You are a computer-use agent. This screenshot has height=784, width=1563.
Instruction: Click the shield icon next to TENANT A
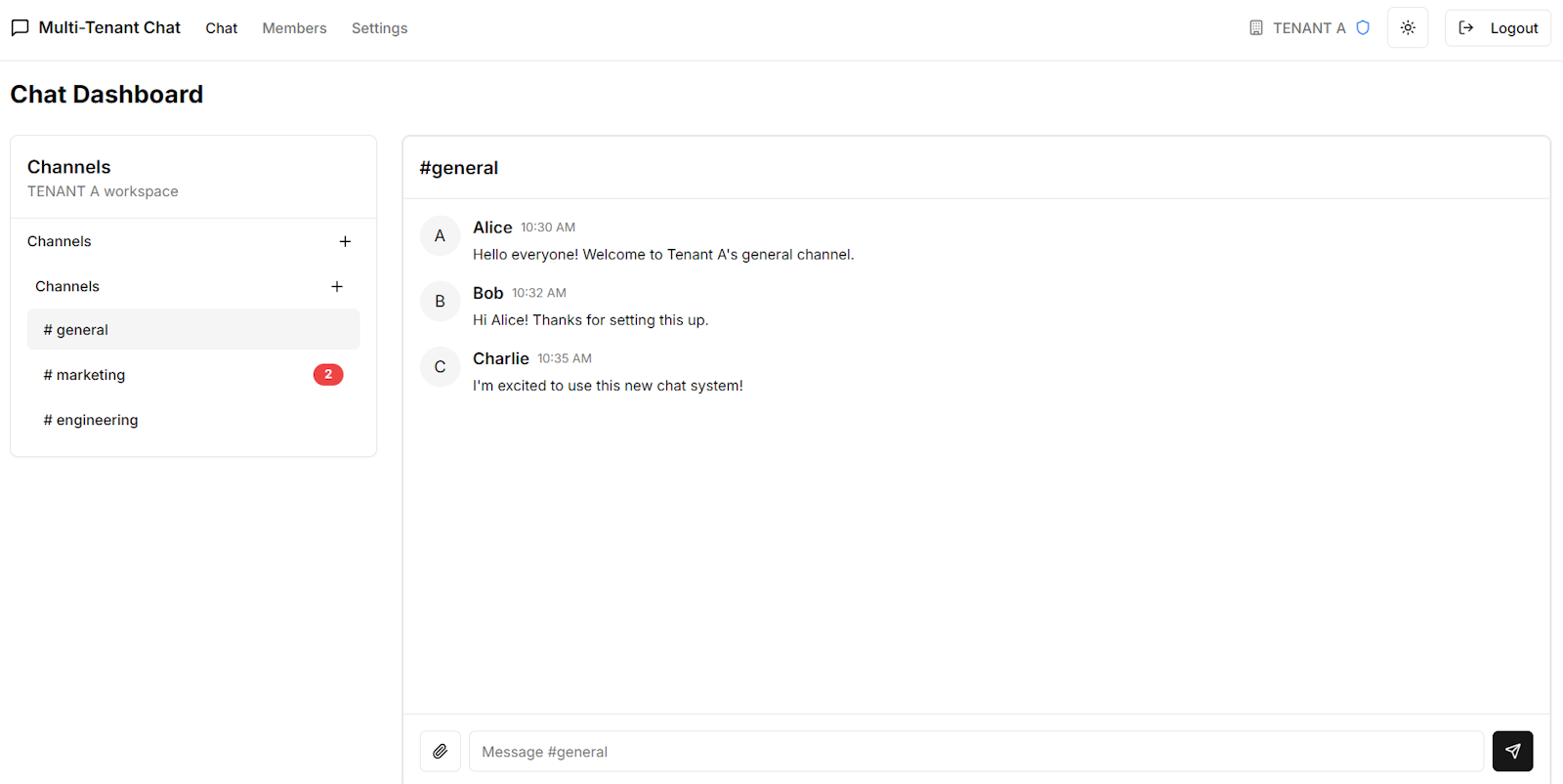click(1364, 27)
